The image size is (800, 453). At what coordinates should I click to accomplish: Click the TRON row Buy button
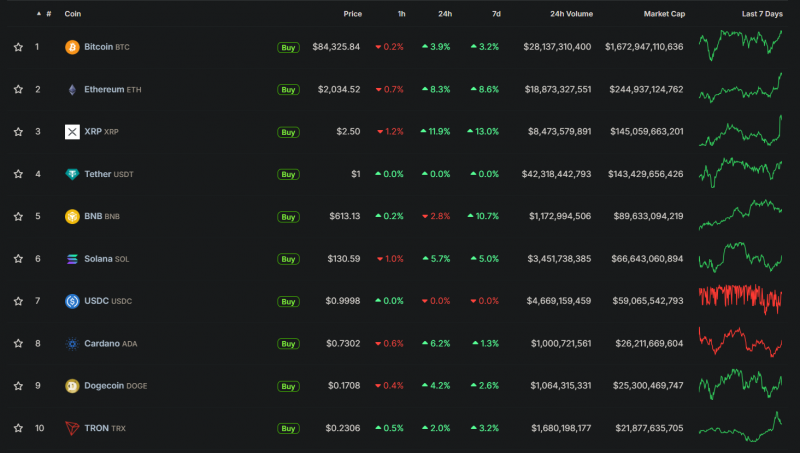click(288, 429)
